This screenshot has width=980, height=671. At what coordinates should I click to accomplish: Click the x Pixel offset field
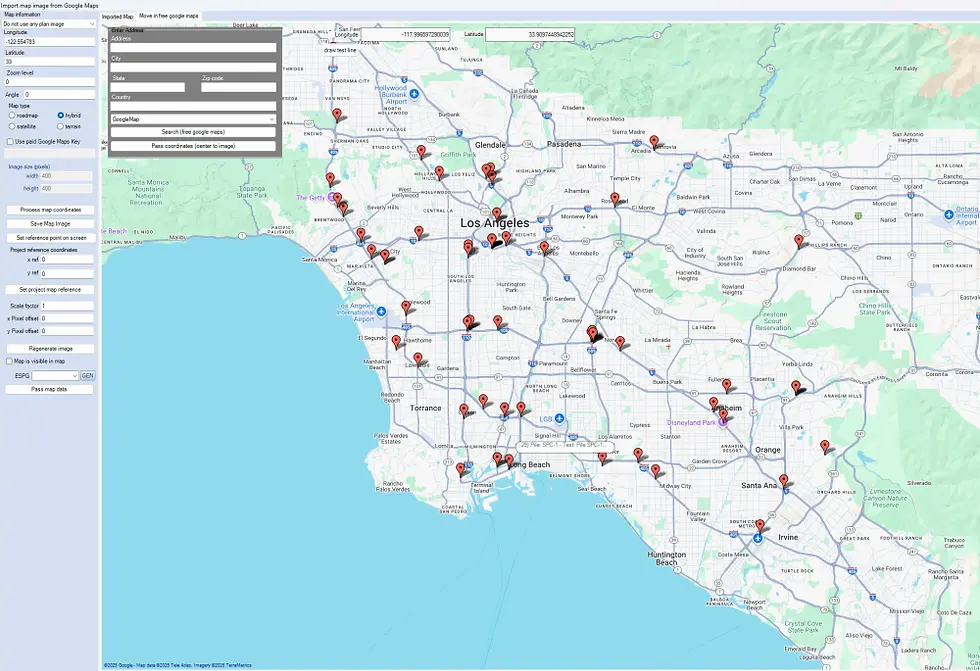(x=67, y=319)
